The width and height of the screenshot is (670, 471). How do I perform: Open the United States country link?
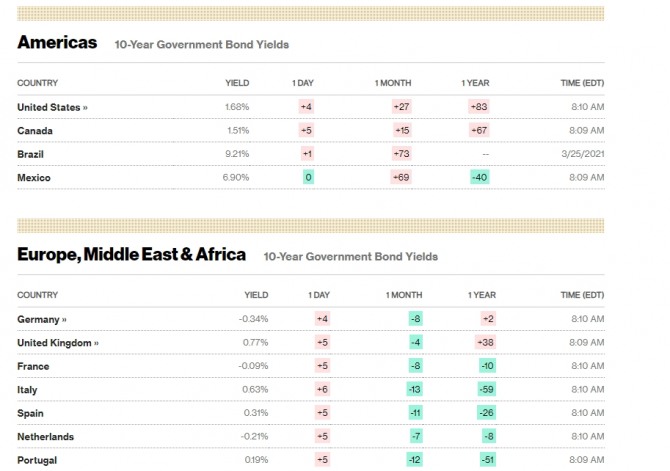[x=52, y=107]
